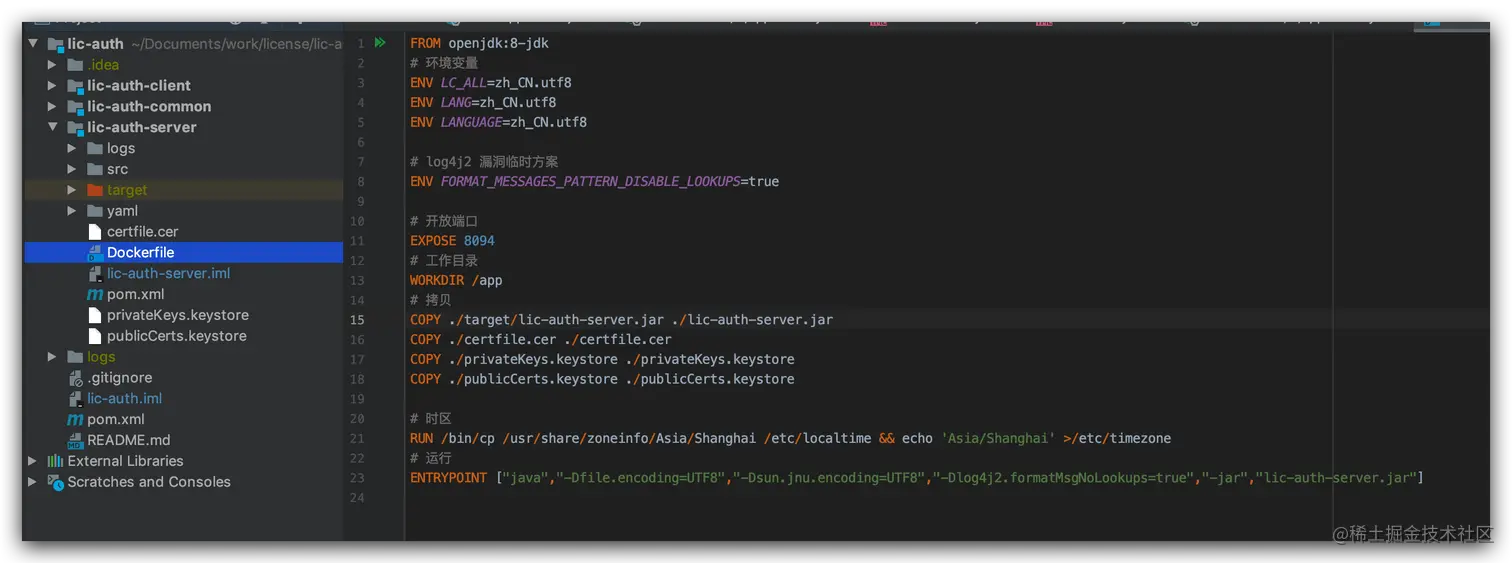Image resolution: width=1512 pixels, height=563 pixels.
Task: Click the lic-auth-server.iml file icon
Action: click(95, 273)
